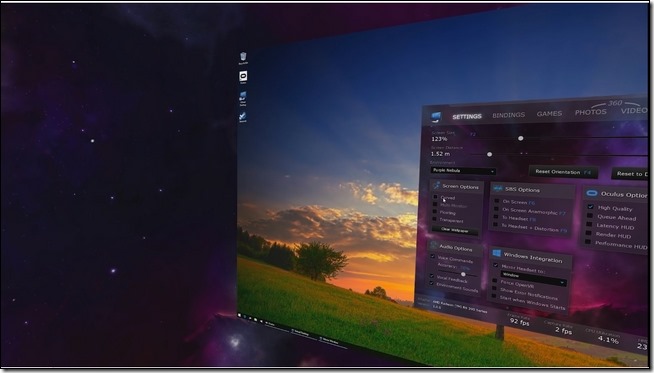Click the Oculus logo beside Oculus Options
The width and height of the screenshot is (654, 373).
click(x=591, y=193)
